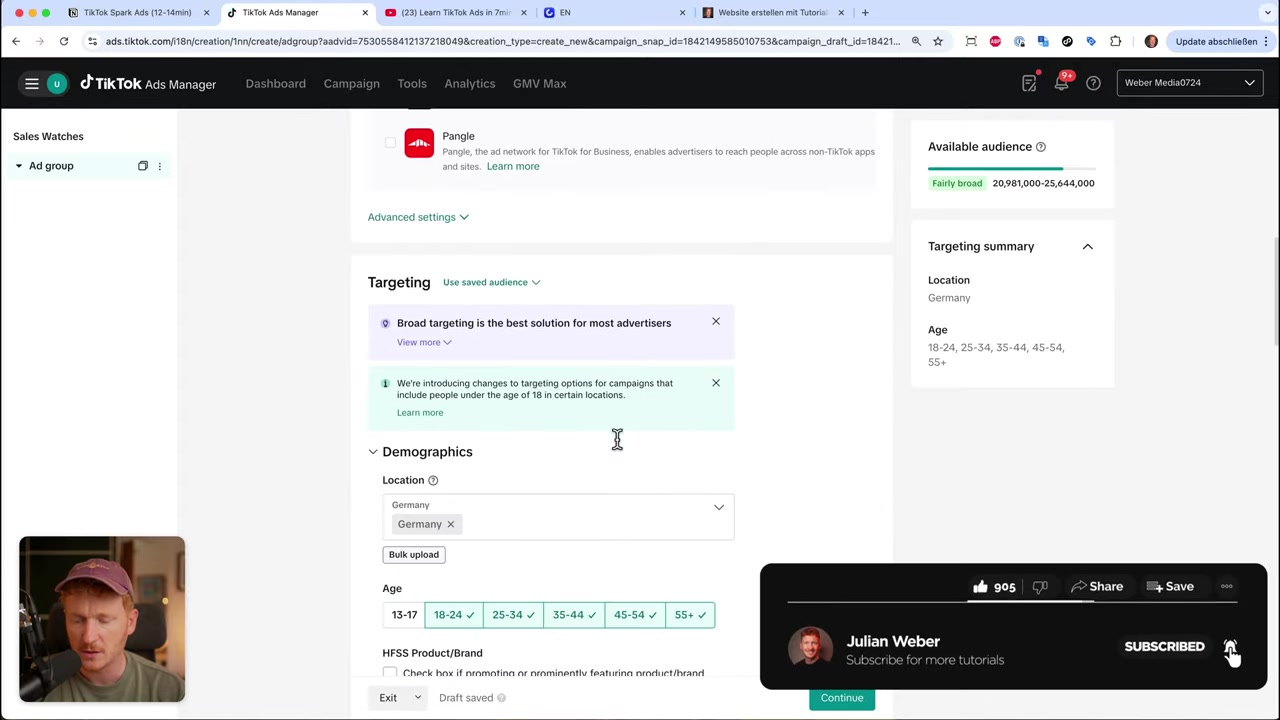The height and width of the screenshot is (720, 1280).
Task: Click Learn more under Pangle description
Action: pyautogui.click(x=513, y=166)
